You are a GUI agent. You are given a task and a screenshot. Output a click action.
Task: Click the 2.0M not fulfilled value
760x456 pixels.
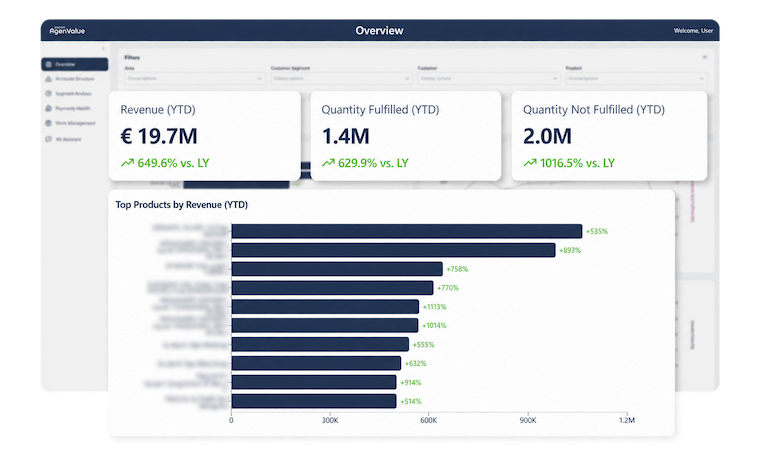[547, 136]
